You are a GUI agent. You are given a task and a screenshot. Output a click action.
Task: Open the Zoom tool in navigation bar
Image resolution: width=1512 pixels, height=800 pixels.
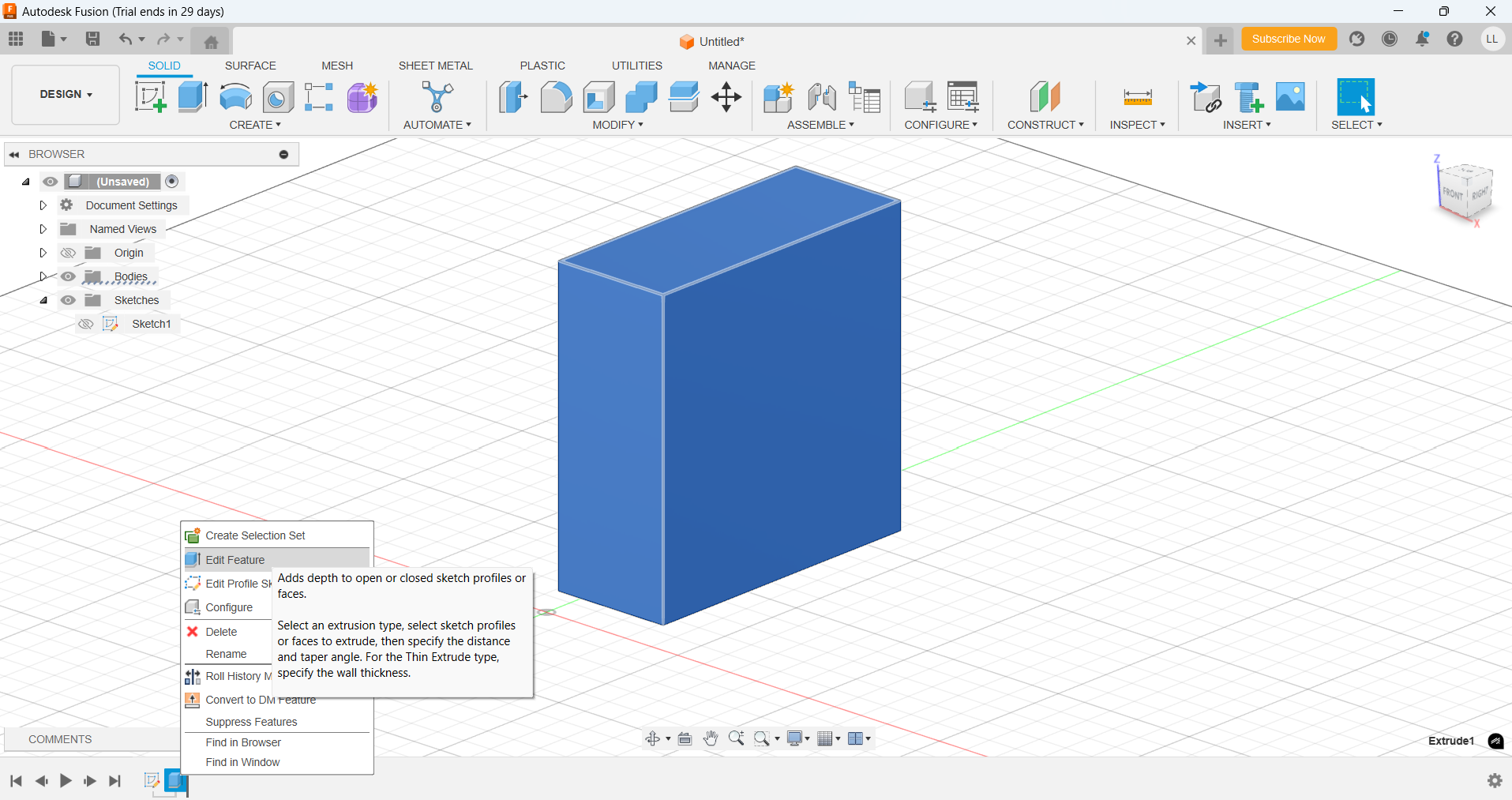click(x=736, y=738)
